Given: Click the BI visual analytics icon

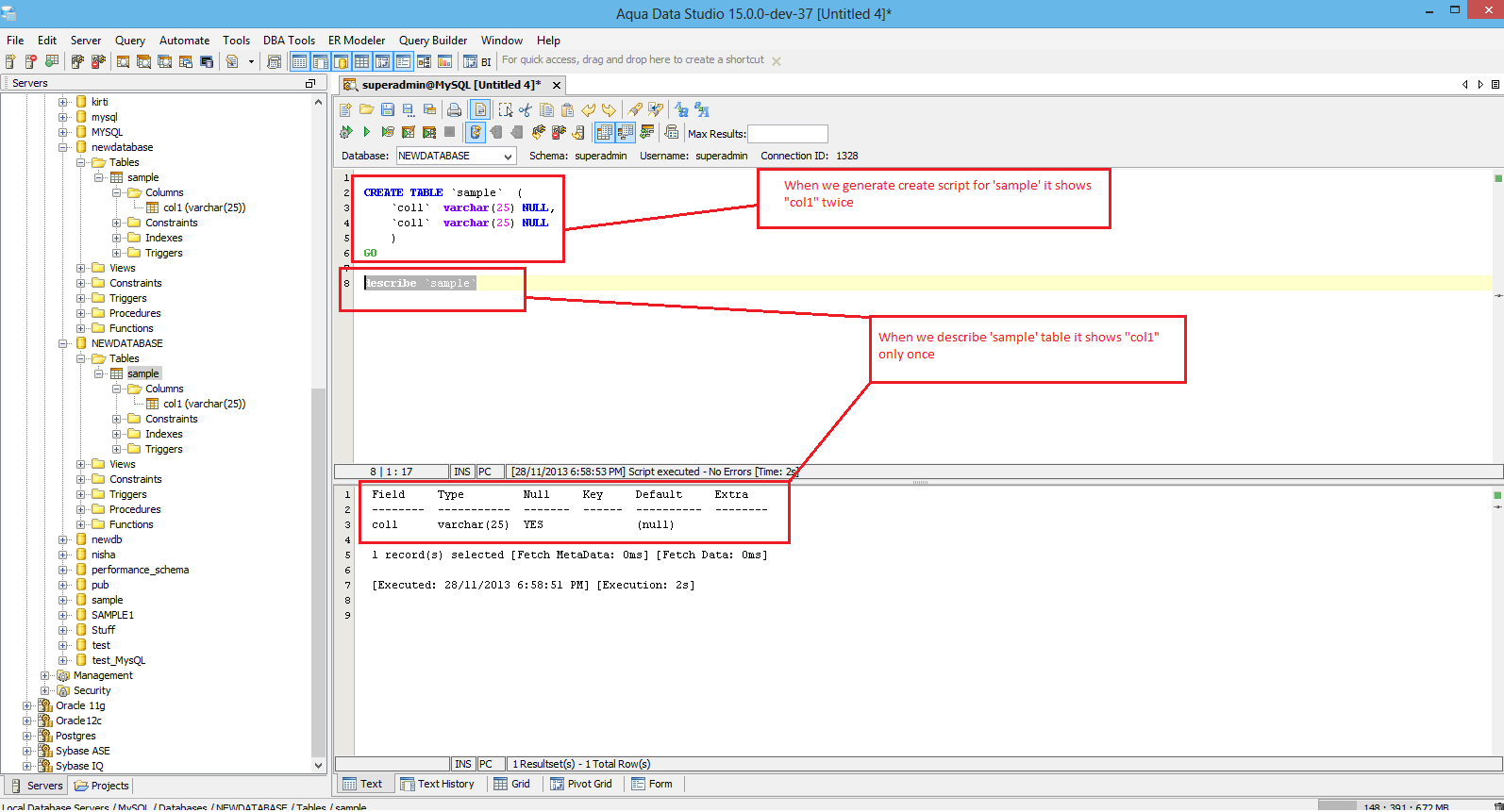Looking at the screenshot, I should pos(477,61).
